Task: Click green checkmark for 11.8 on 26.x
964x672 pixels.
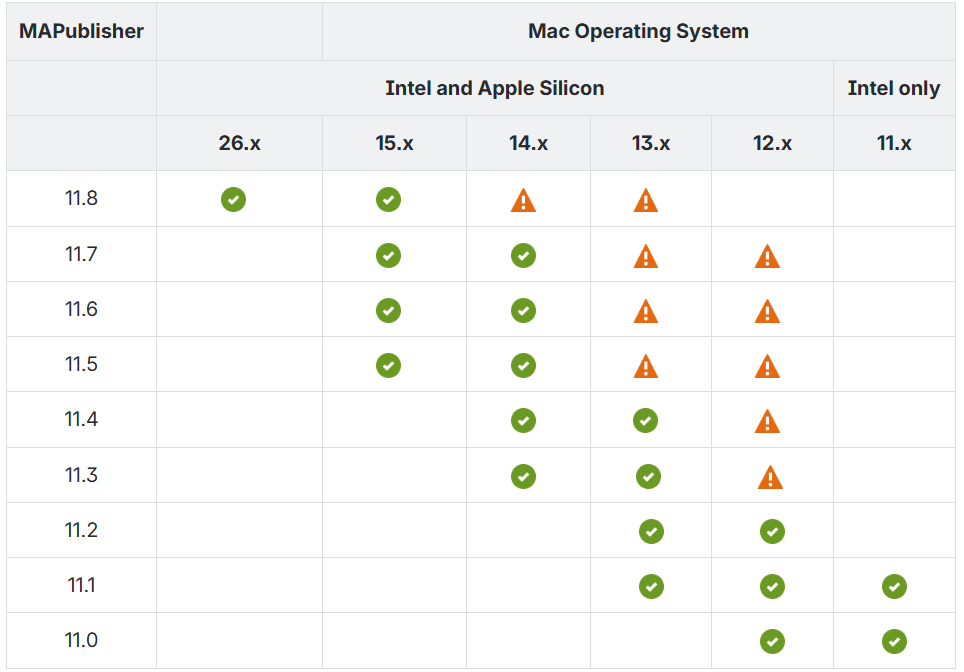Action: [x=233, y=200]
